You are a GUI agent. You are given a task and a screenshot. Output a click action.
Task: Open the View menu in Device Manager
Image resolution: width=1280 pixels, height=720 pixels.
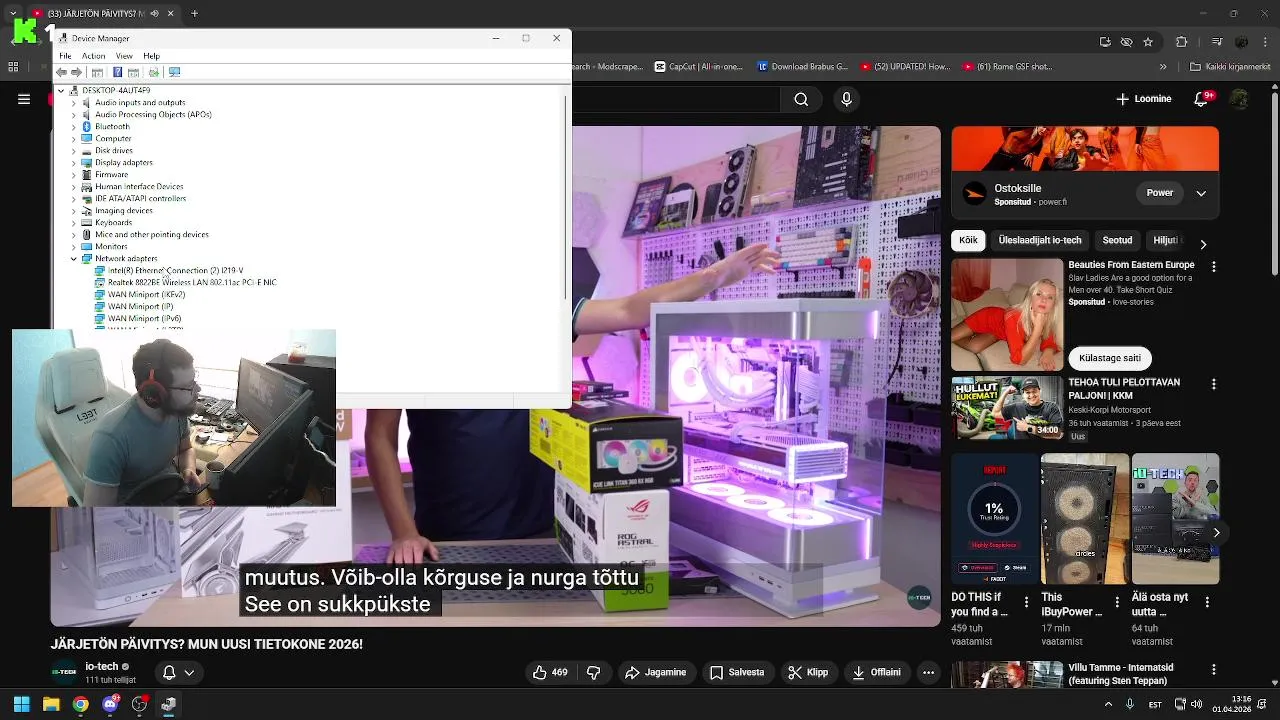coord(124,56)
